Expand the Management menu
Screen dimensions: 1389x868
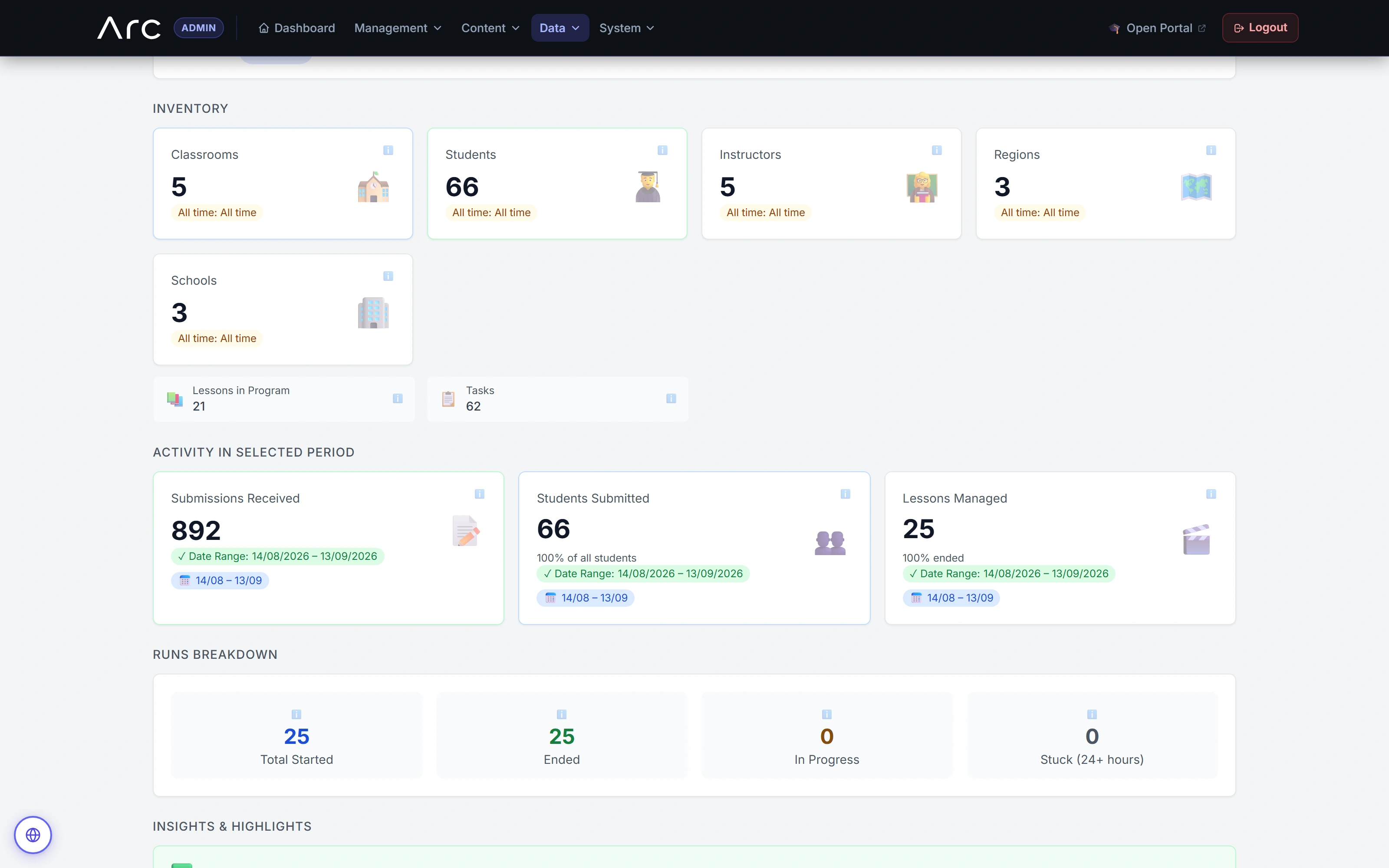coord(398,27)
